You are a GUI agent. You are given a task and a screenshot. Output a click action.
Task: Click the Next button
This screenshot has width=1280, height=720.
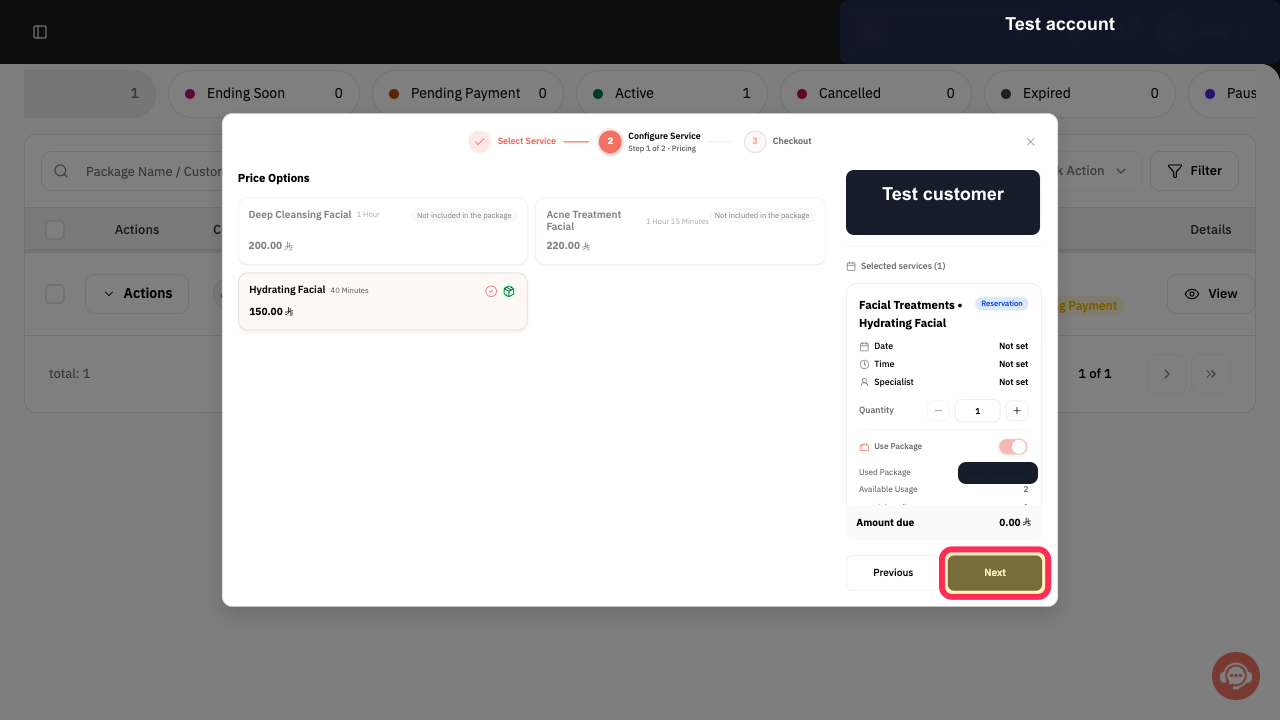[x=995, y=573]
